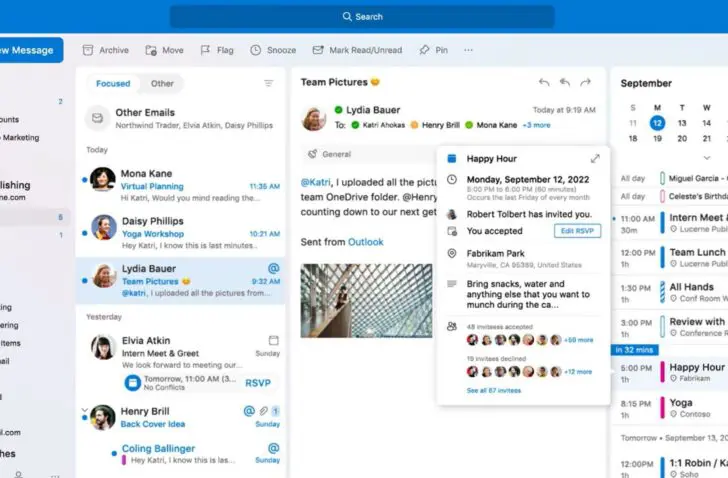Collapse the Henry Brill conversation thread

(x=84, y=410)
